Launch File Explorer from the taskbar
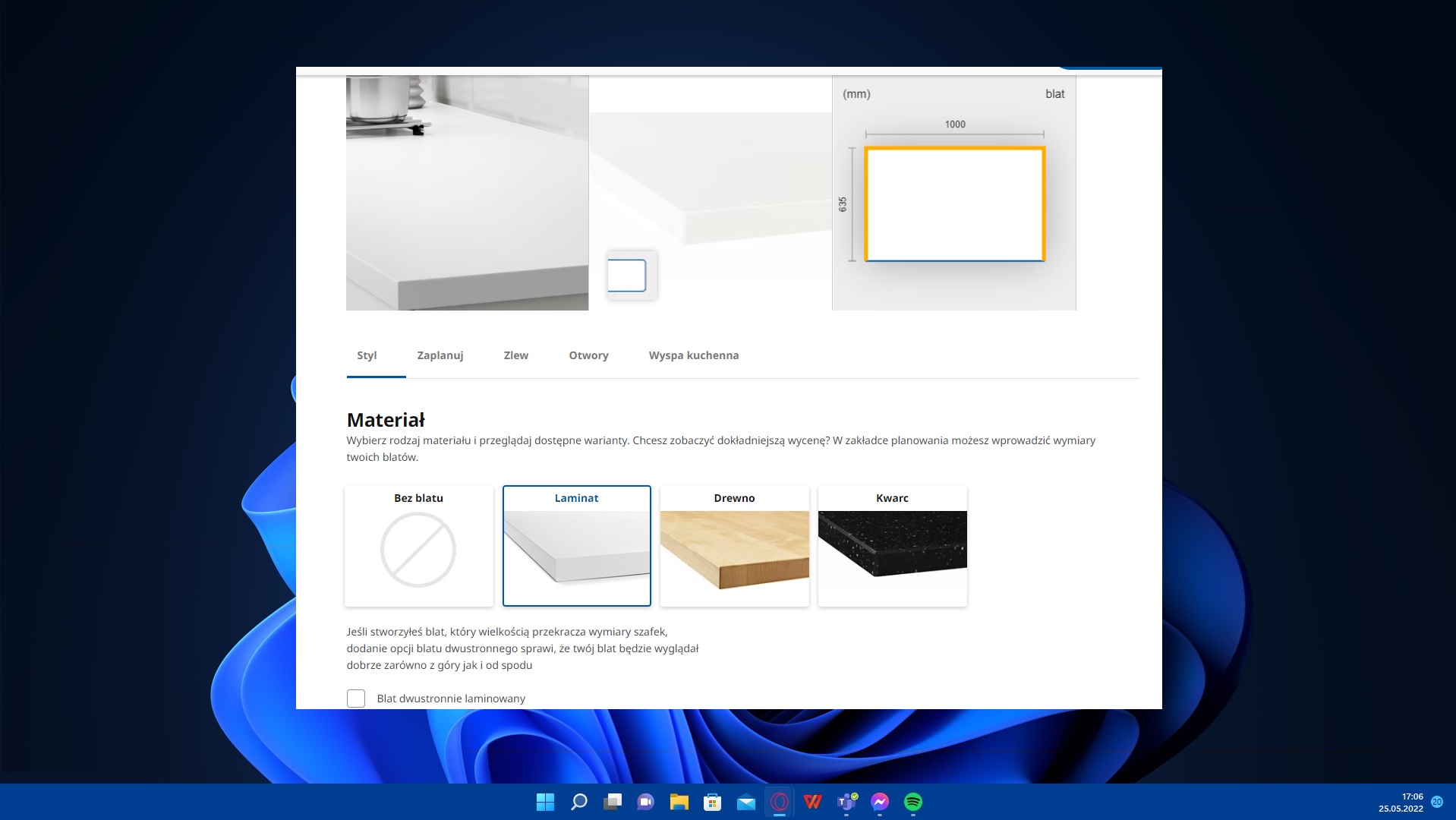Image resolution: width=1456 pixels, height=820 pixels. point(679,802)
